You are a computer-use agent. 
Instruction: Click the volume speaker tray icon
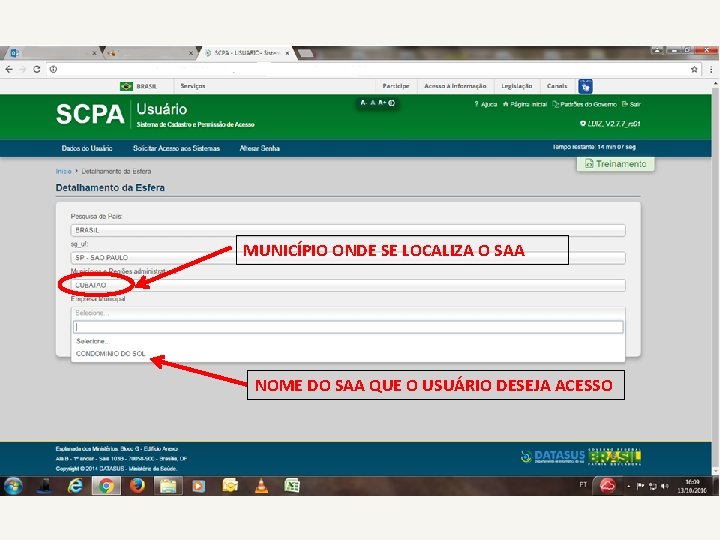click(x=664, y=486)
